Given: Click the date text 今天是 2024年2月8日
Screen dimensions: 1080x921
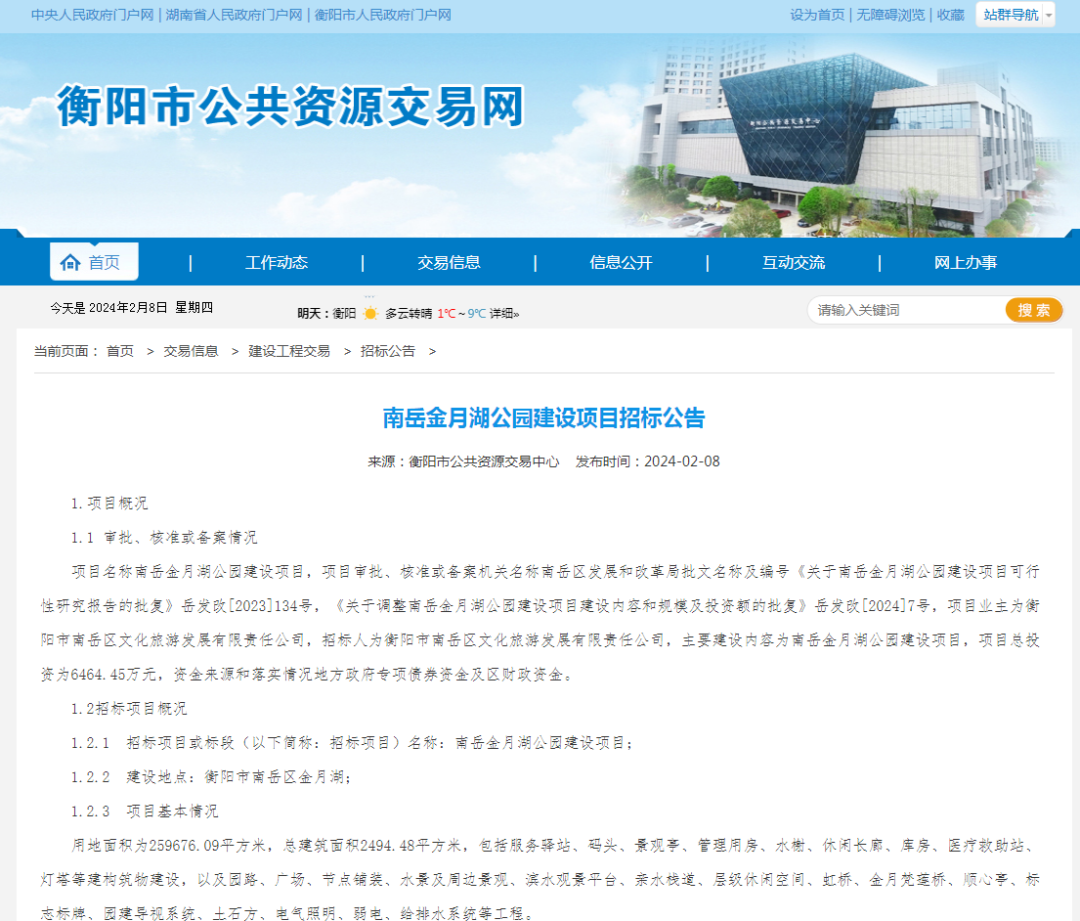Looking at the screenshot, I should [x=109, y=308].
